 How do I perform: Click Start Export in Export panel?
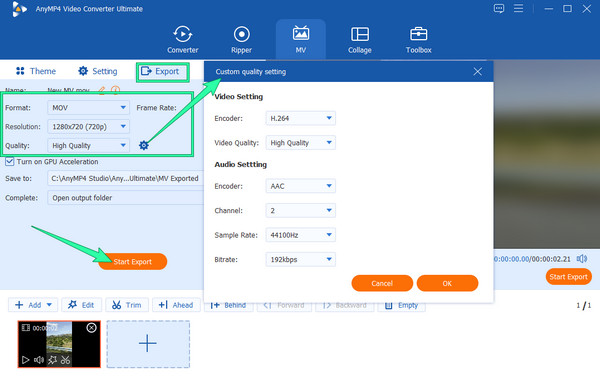[x=132, y=262]
